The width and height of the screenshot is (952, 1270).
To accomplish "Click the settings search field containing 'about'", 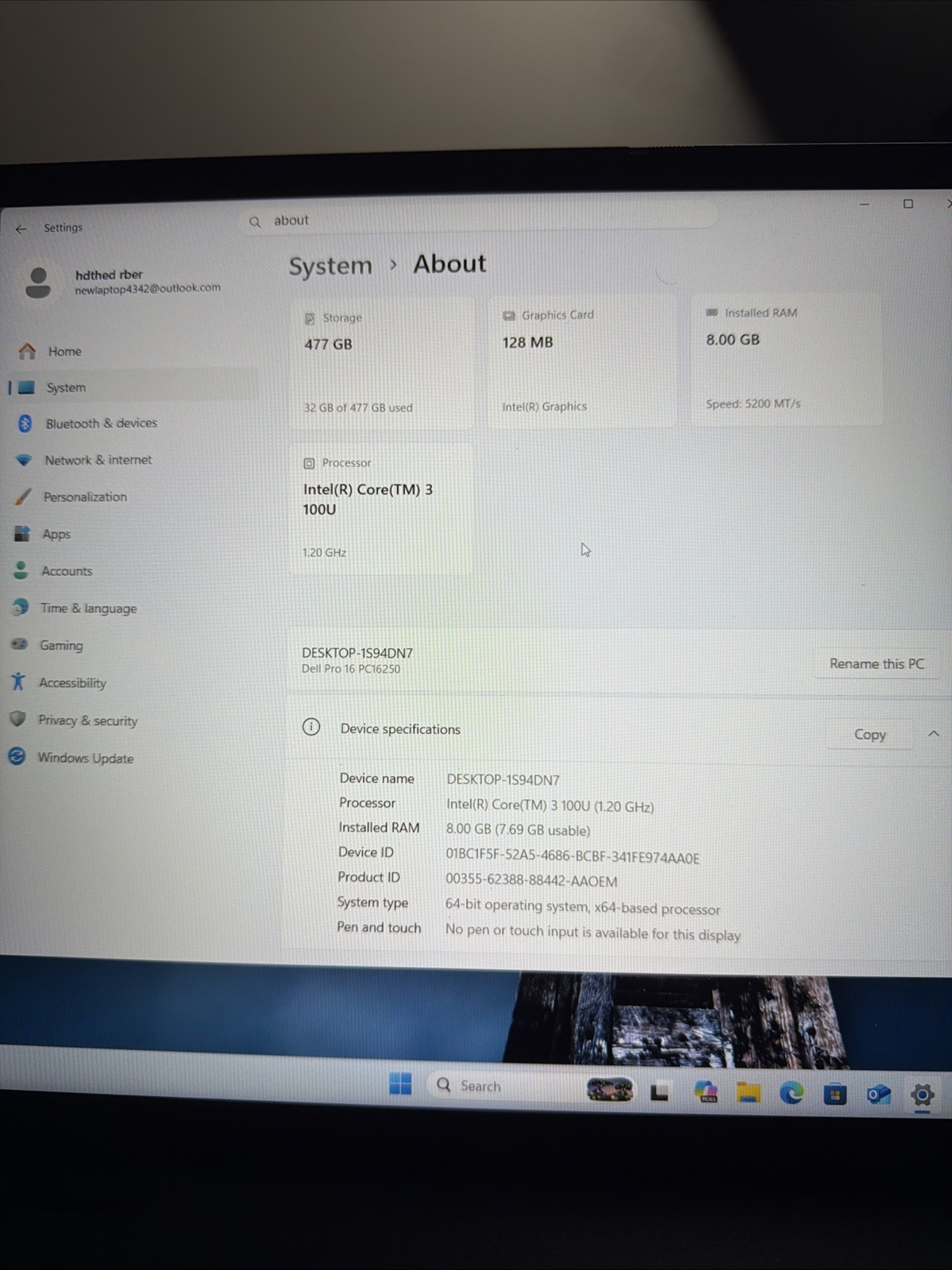I will coord(480,218).
